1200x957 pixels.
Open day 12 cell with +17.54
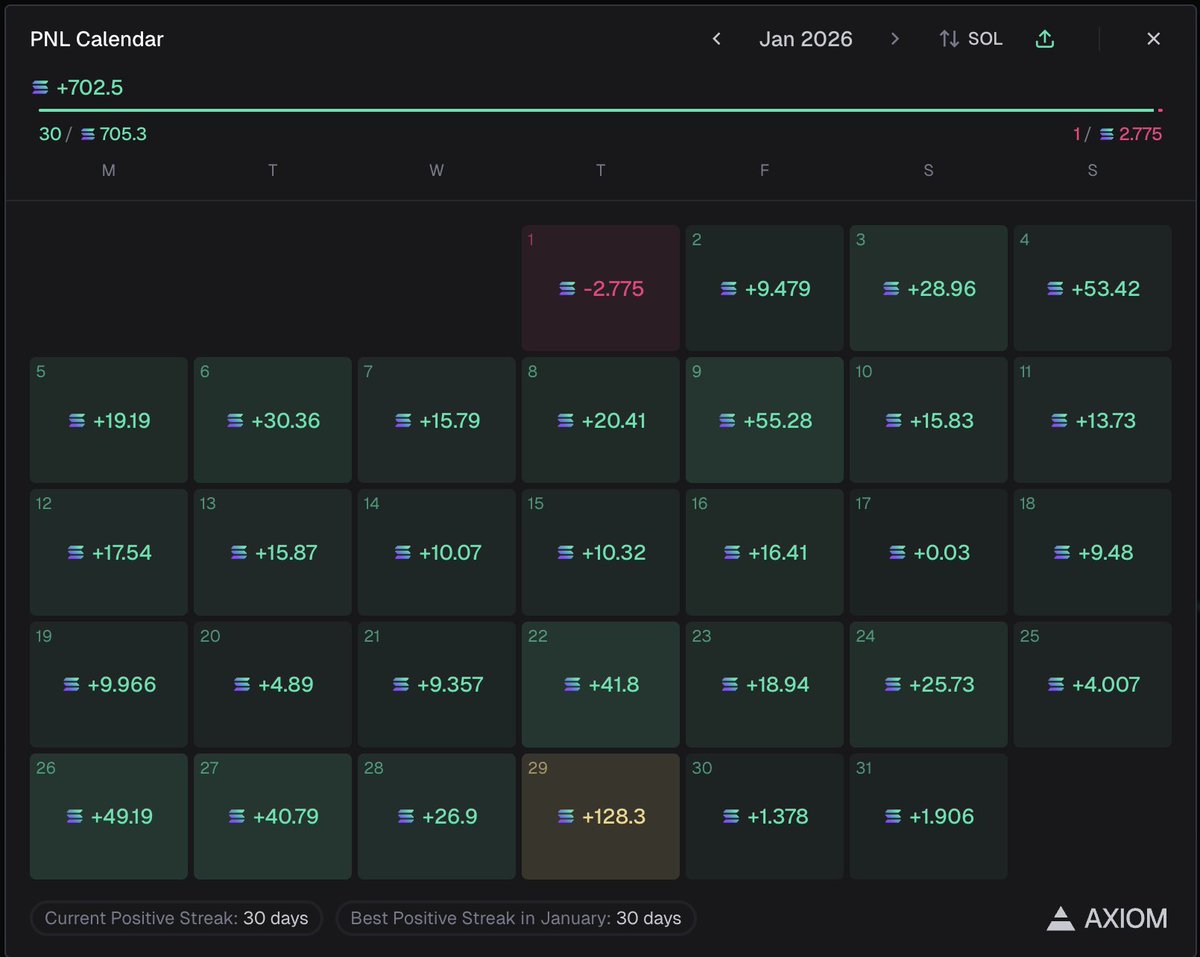(x=109, y=552)
